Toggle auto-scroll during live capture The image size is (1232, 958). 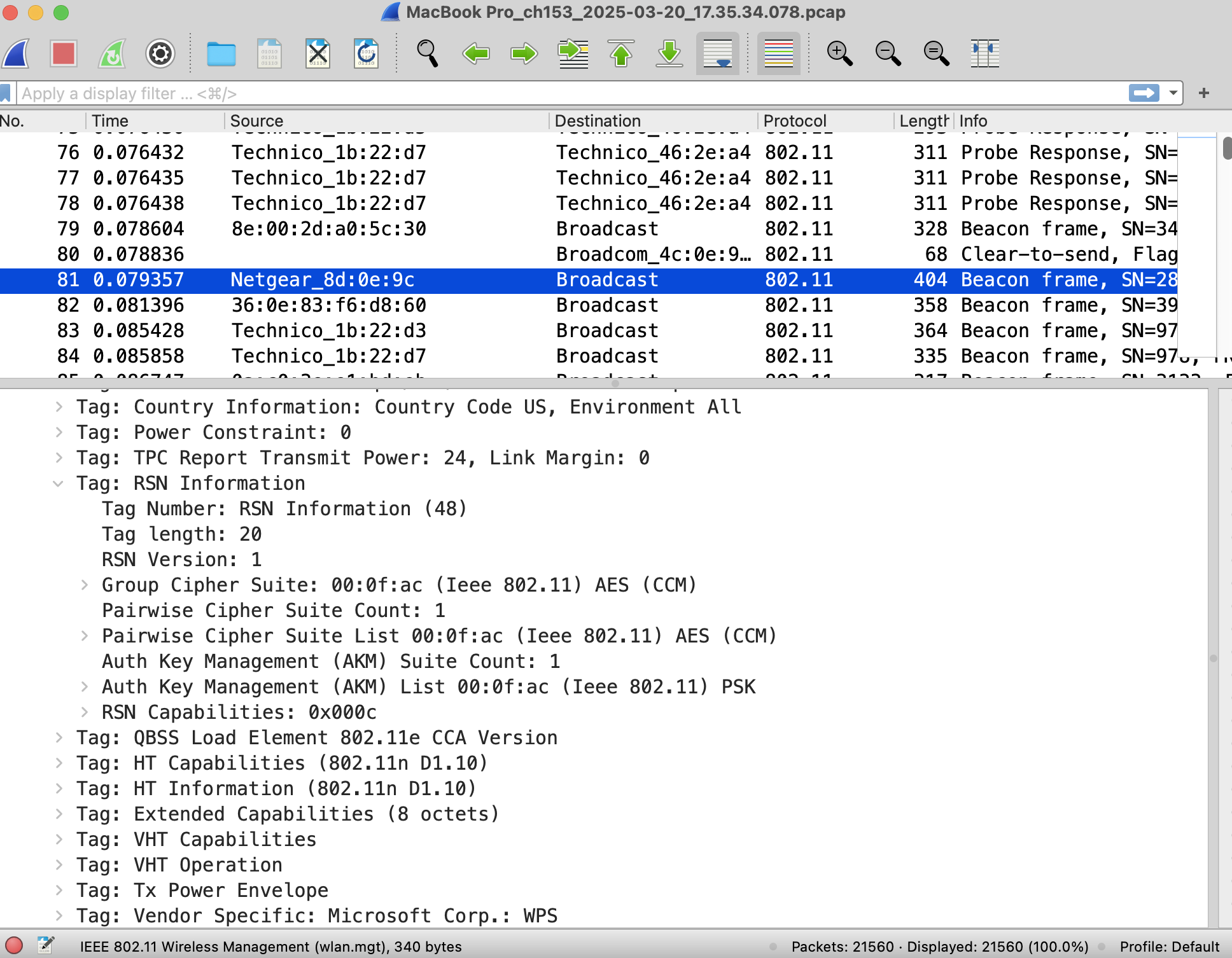pos(717,53)
